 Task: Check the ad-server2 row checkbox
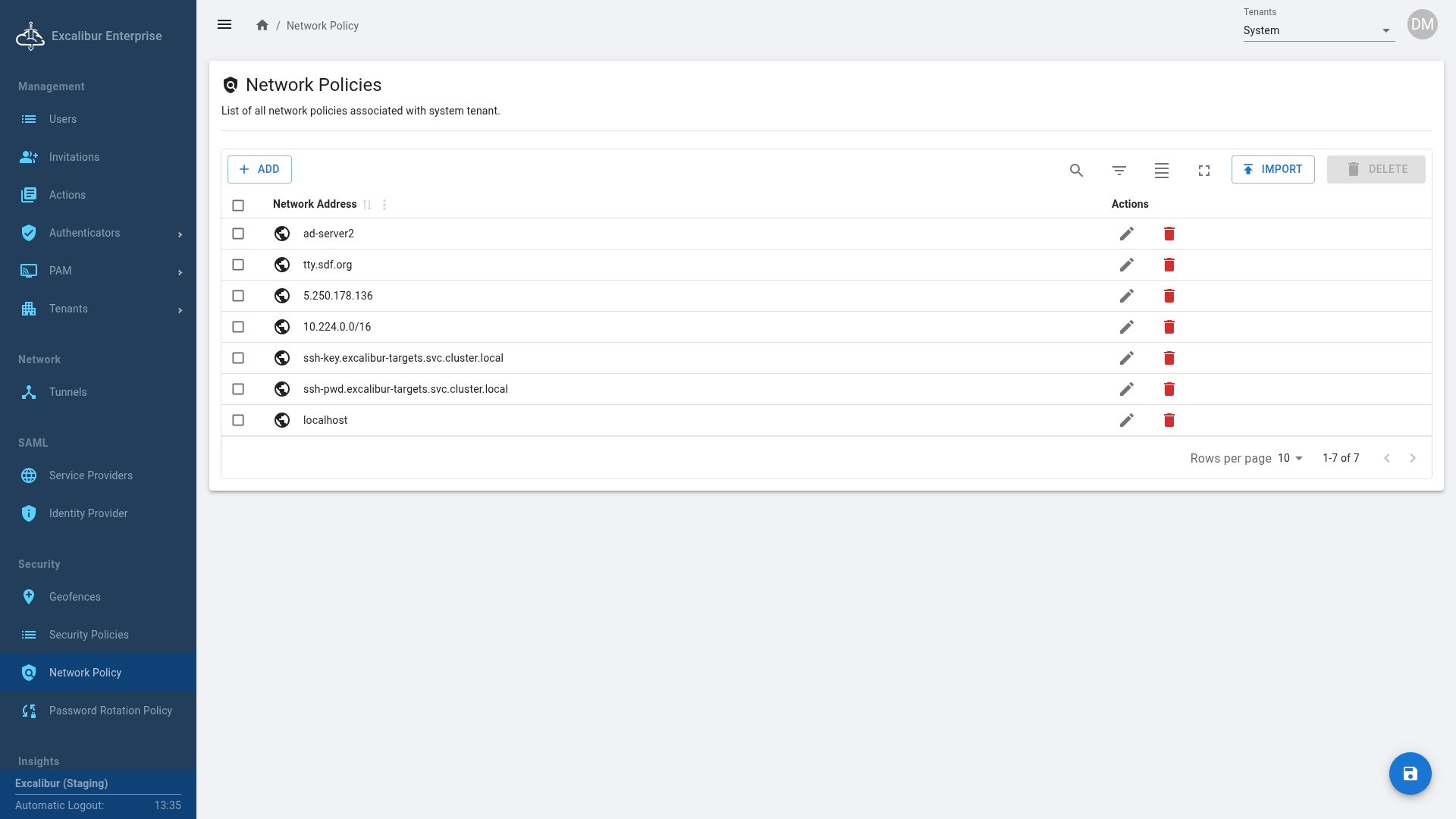click(238, 234)
